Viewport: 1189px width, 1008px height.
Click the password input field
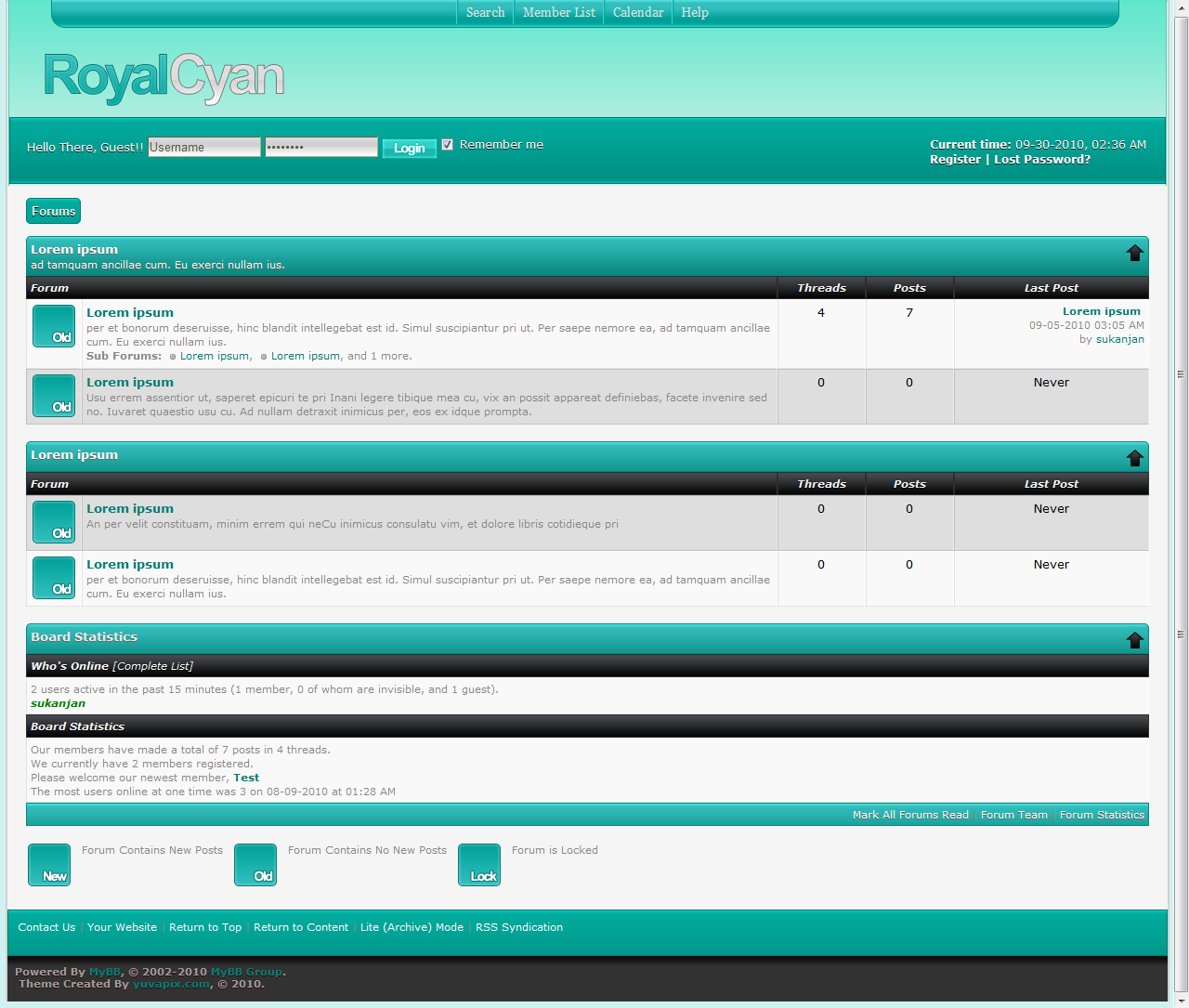coord(321,147)
